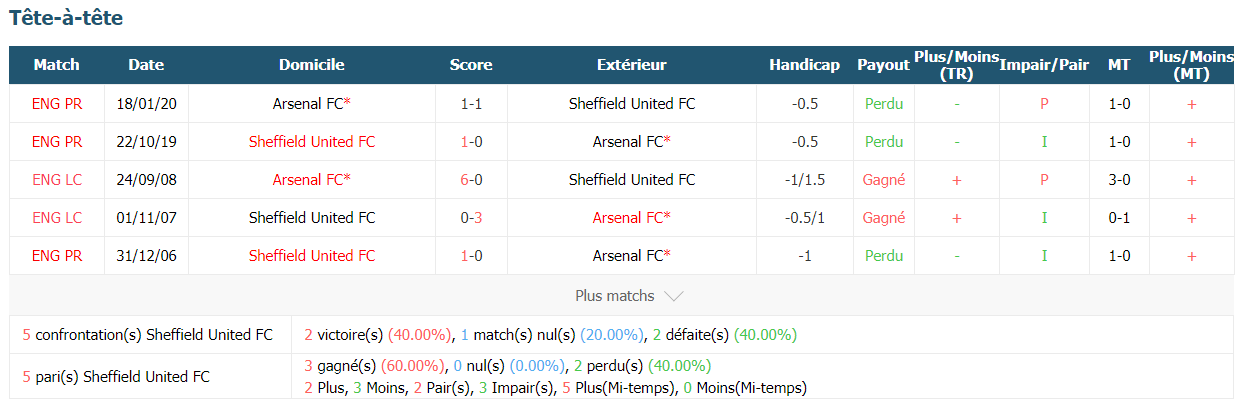1245x408 pixels.
Task: Click the Impair/Pair column header
Action: 1044,65
